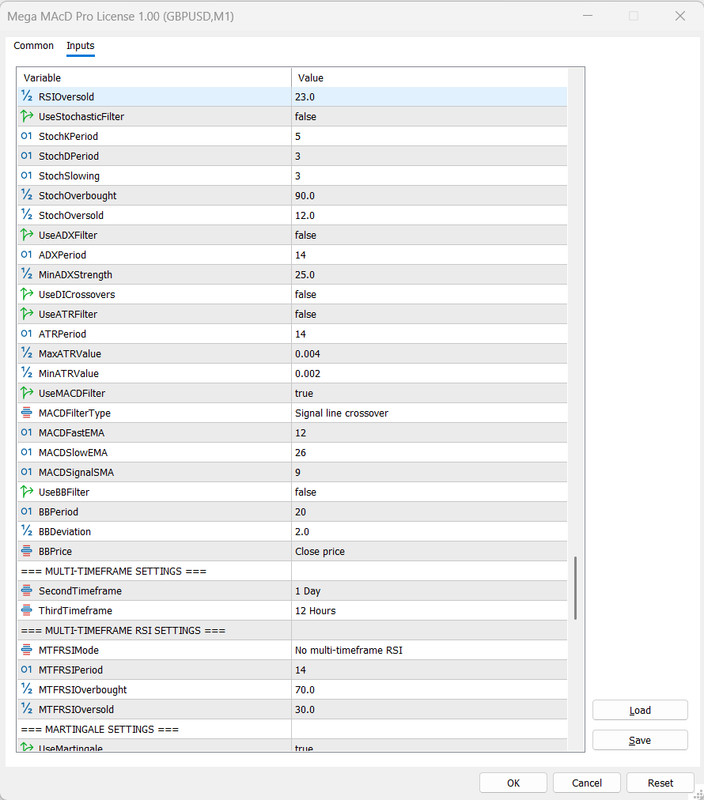Image resolution: width=704 pixels, height=800 pixels.
Task: Click the integer icon beside MACDSlowEMA
Action: (27, 453)
